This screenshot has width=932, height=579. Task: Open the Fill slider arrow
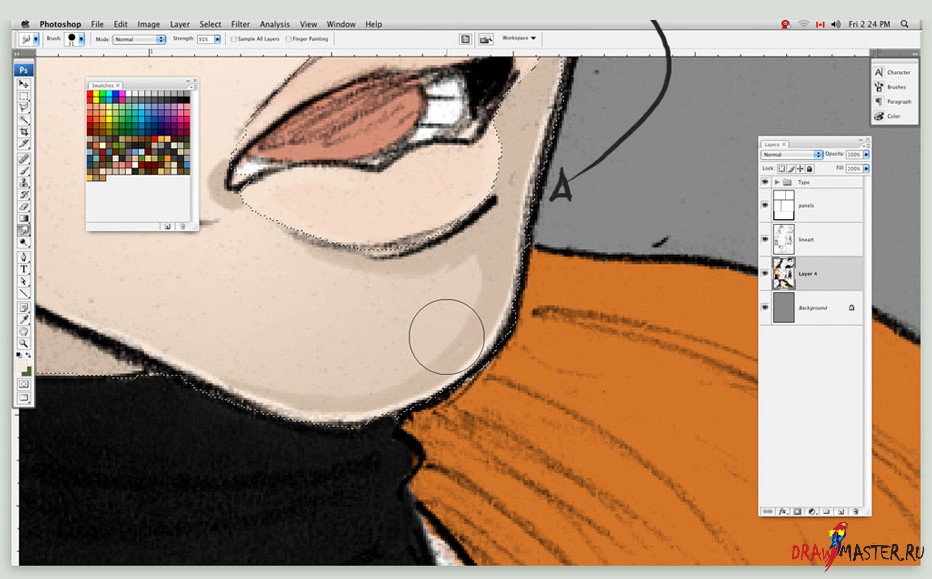tap(866, 169)
